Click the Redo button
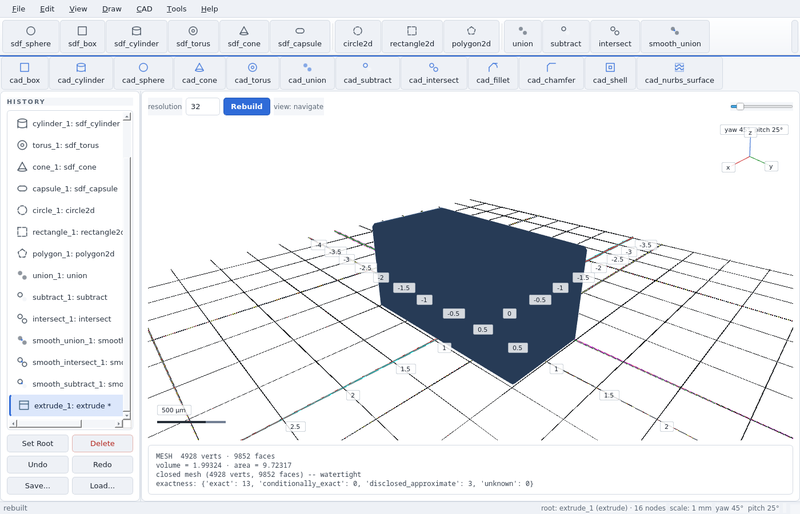The width and height of the screenshot is (800, 514). point(103,464)
